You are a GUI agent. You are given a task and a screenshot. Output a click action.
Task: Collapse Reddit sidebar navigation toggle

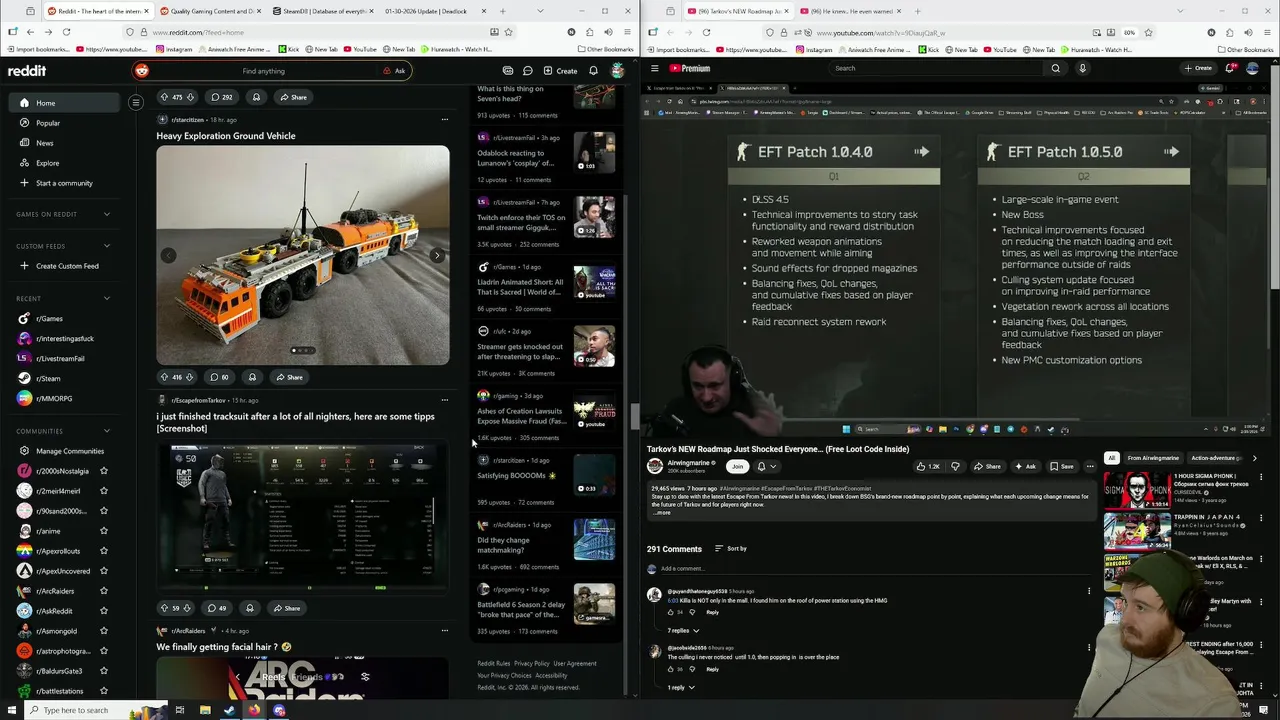(136, 102)
